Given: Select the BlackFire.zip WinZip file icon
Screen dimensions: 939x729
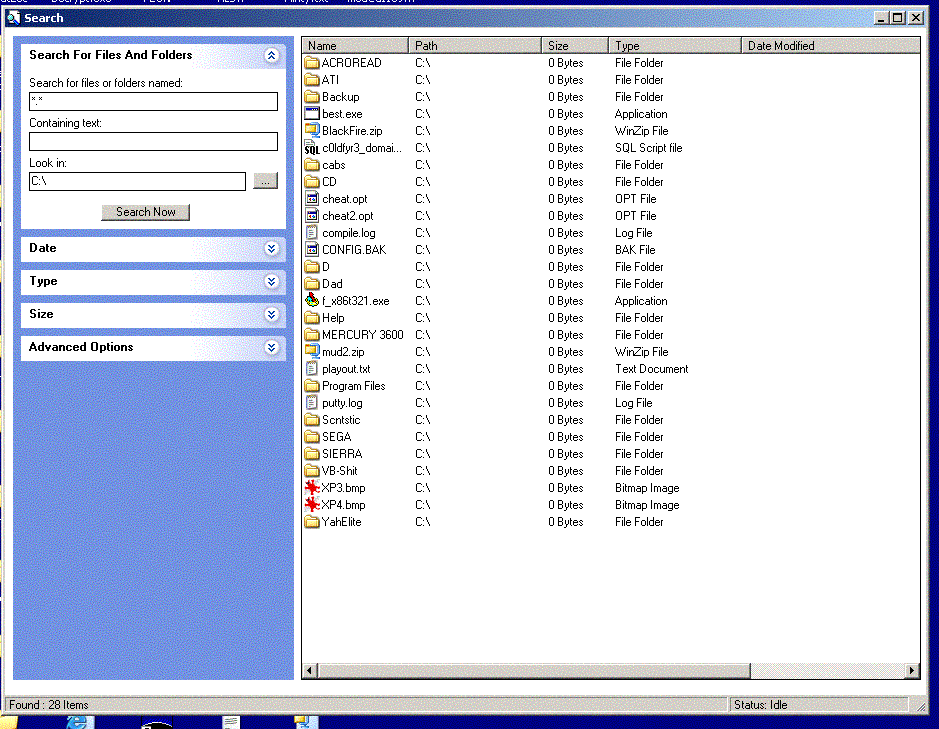Looking at the screenshot, I should coord(312,131).
